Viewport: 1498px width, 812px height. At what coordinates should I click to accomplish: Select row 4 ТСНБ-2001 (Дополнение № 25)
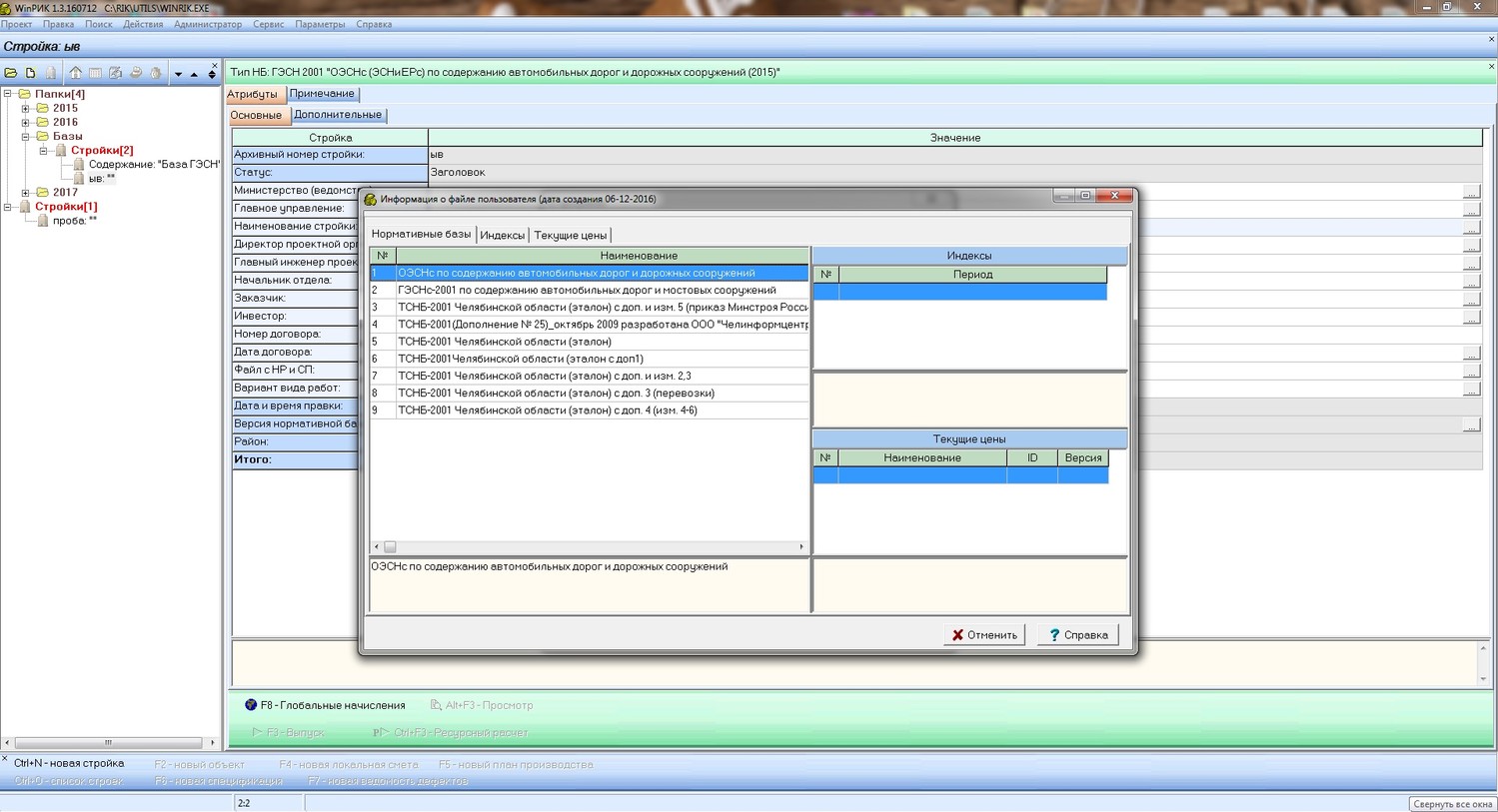[x=589, y=325]
